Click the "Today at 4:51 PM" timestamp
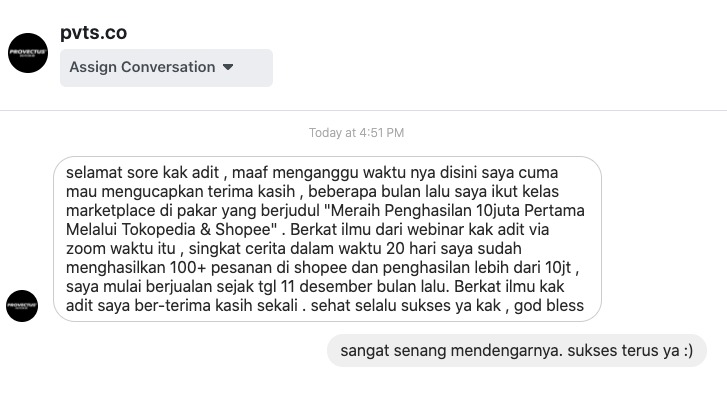 [357, 133]
